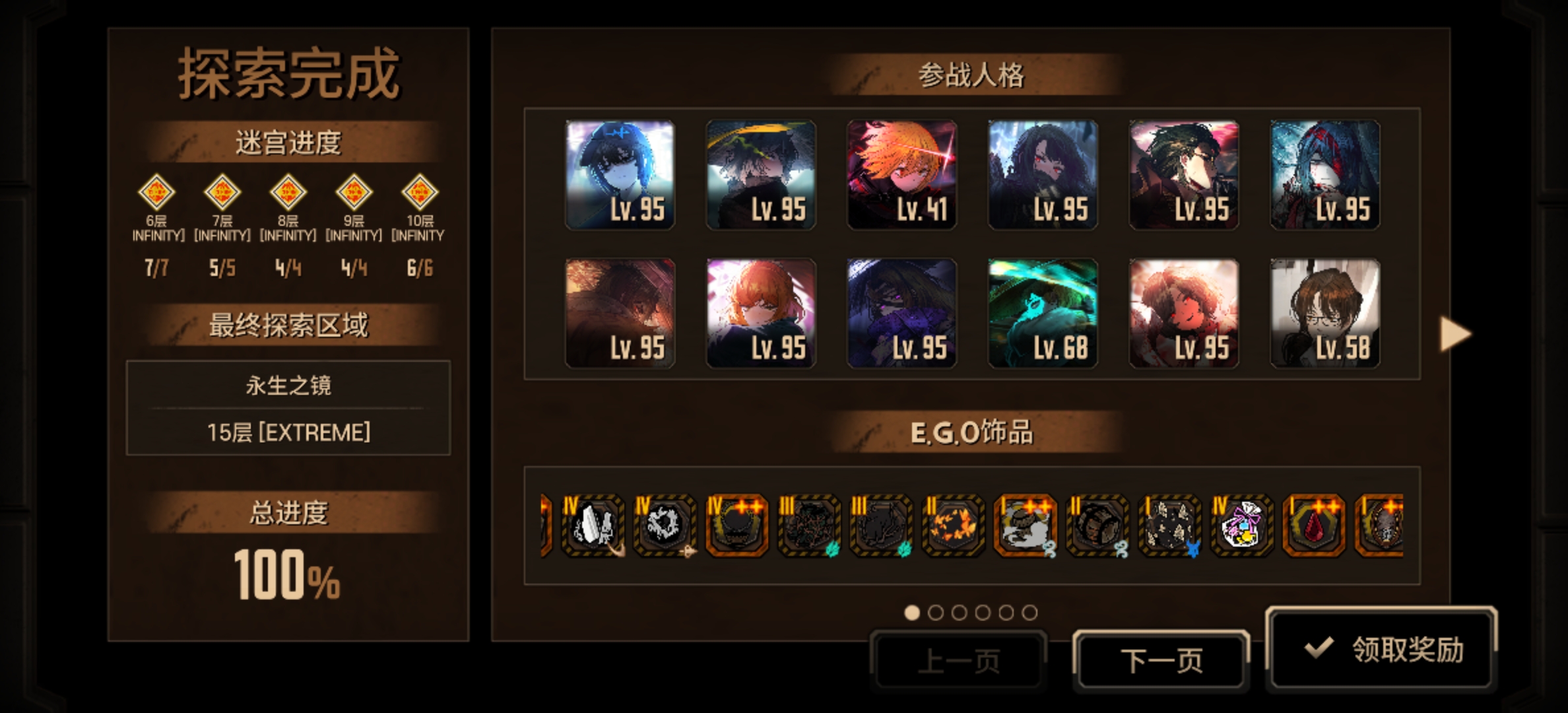The width and height of the screenshot is (1568, 713).
Task: Click the 10层 INFINITY floor diamond icon
Action: coord(420,193)
